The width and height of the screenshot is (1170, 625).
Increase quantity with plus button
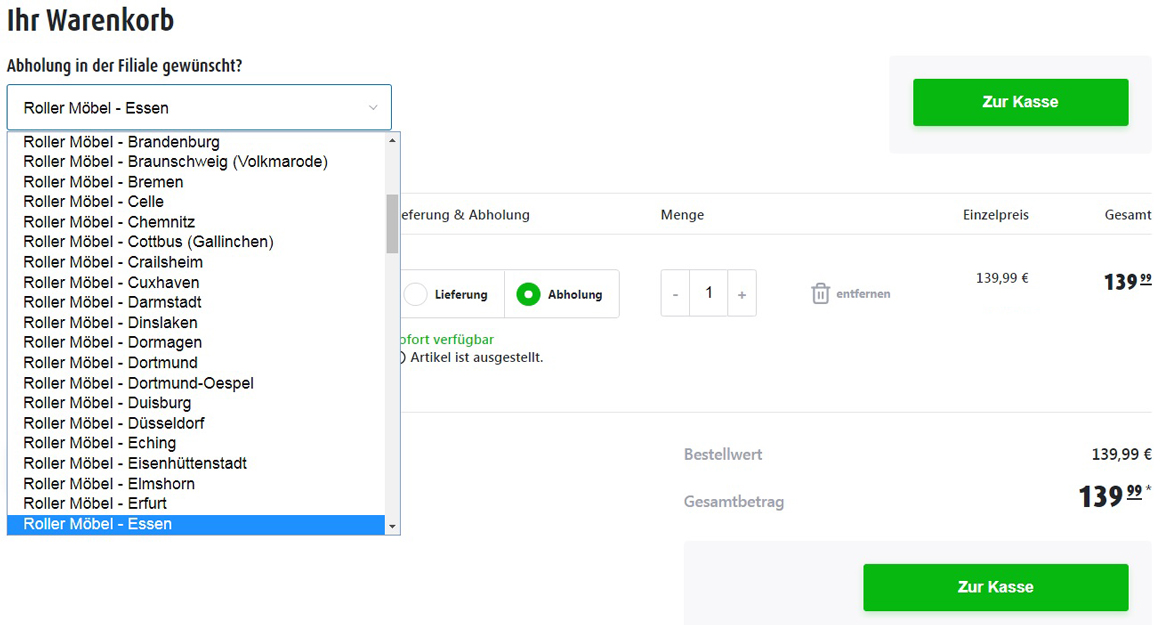742,293
